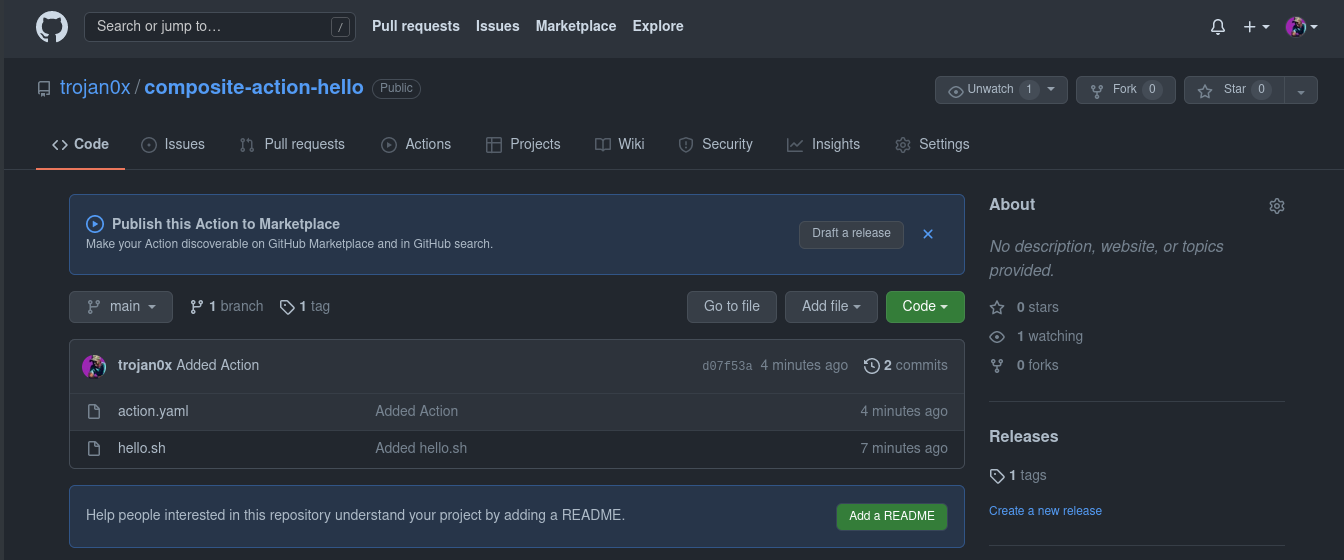Open the Wiki tab
Image resolution: width=1344 pixels, height=560 pixels.
tap(620, 144)
